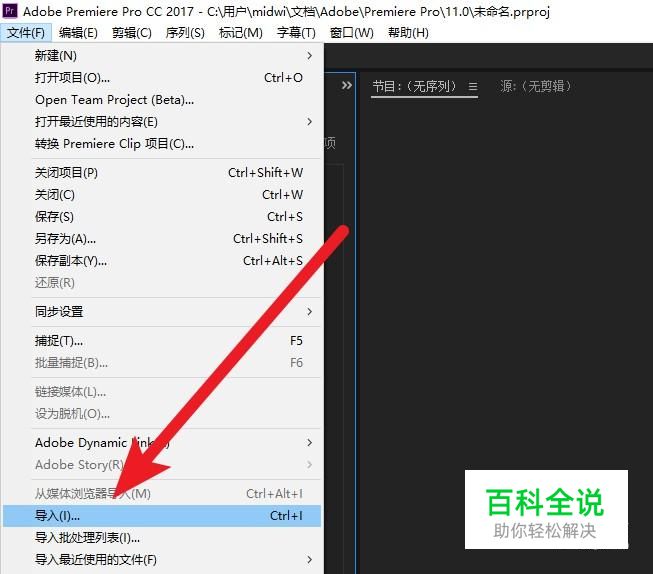
Task: Open the 字幕(T) menu
Action: 296,33
